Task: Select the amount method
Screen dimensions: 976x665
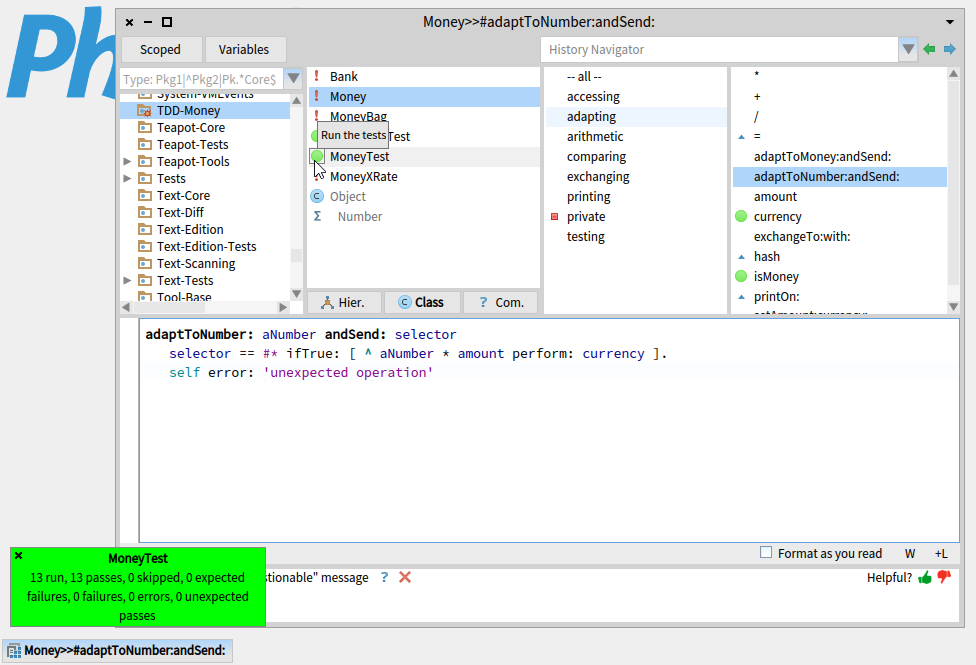Action: tap(840, 196)
